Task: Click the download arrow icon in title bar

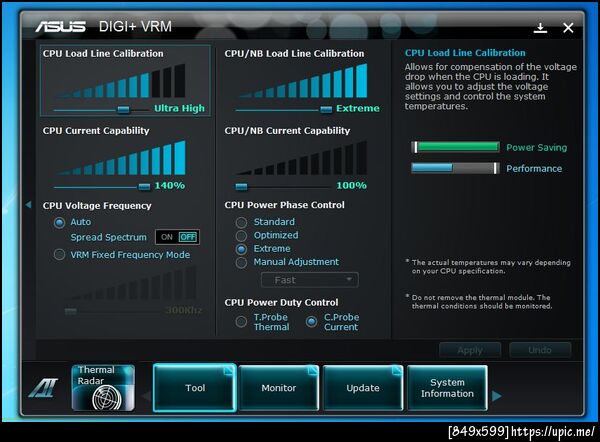Action: click(x=540, y=28)
